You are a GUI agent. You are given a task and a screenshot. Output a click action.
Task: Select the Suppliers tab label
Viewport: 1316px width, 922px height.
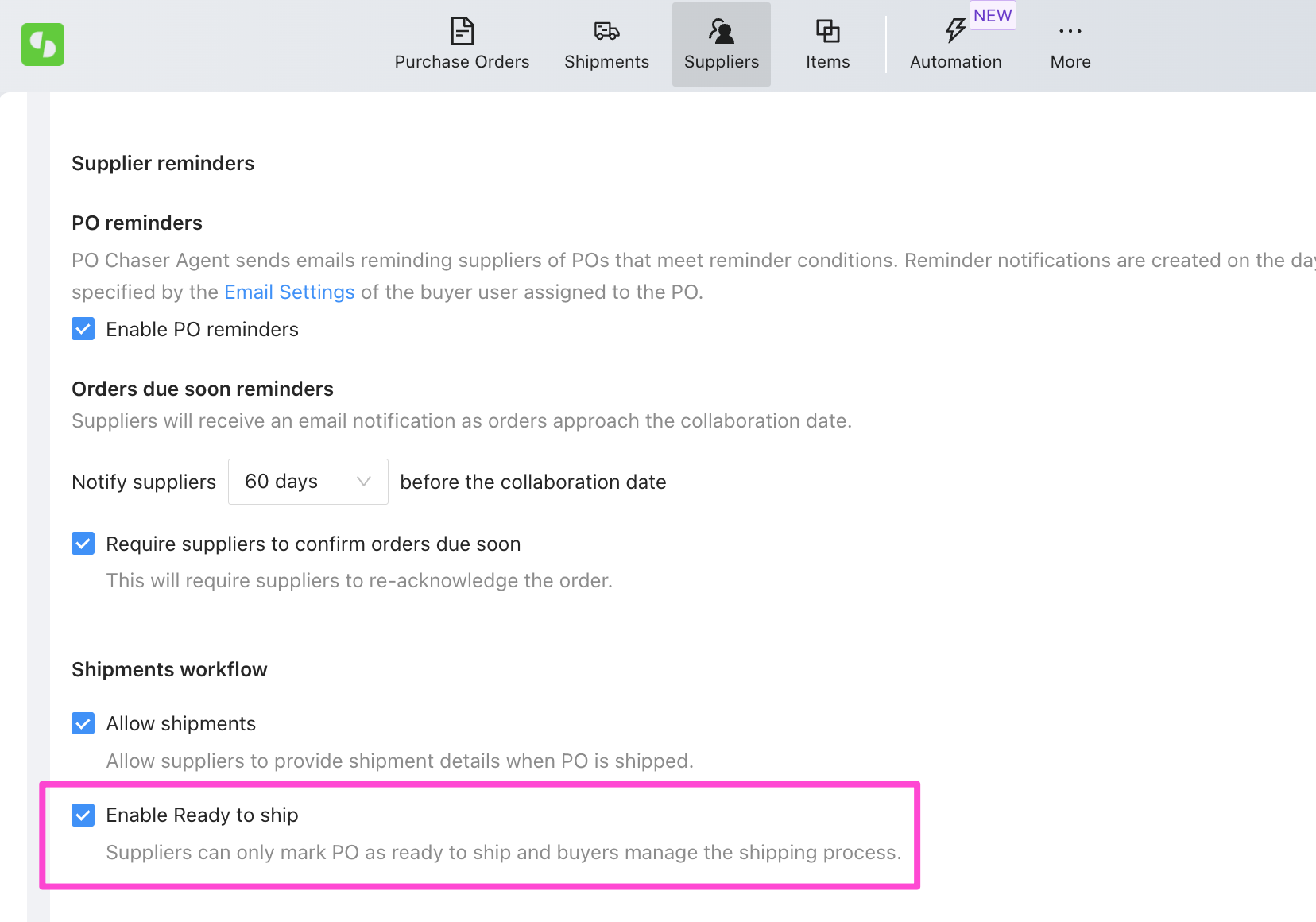[x=722, y=62]
